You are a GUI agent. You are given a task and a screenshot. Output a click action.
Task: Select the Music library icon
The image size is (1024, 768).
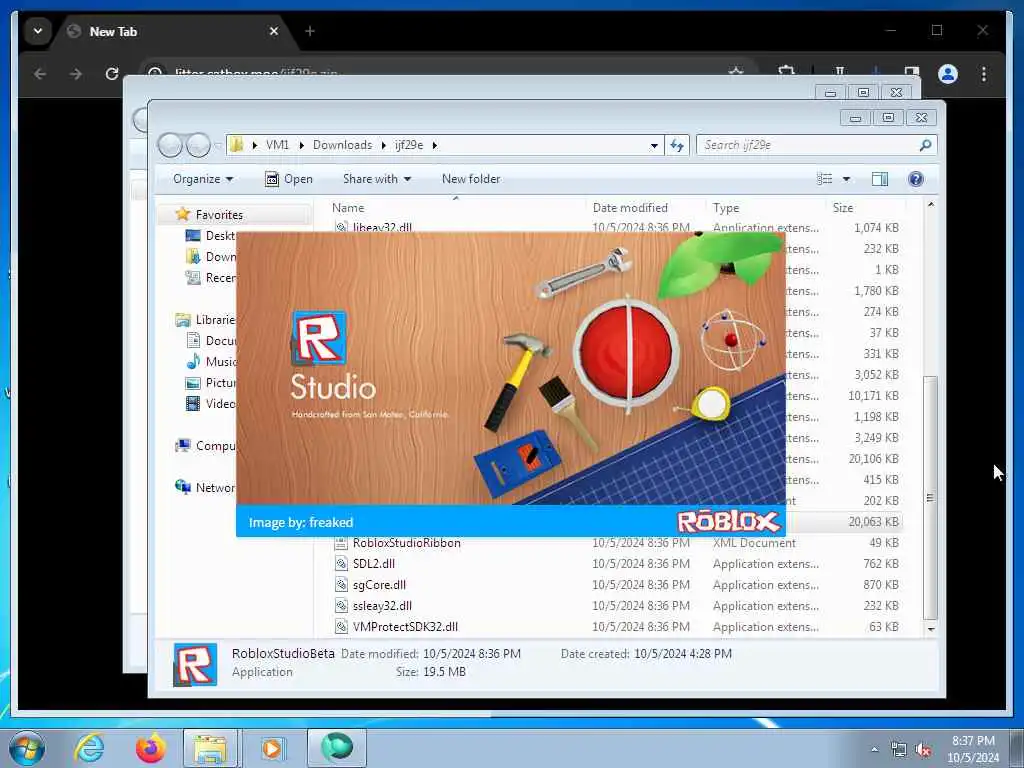point(193,361)
